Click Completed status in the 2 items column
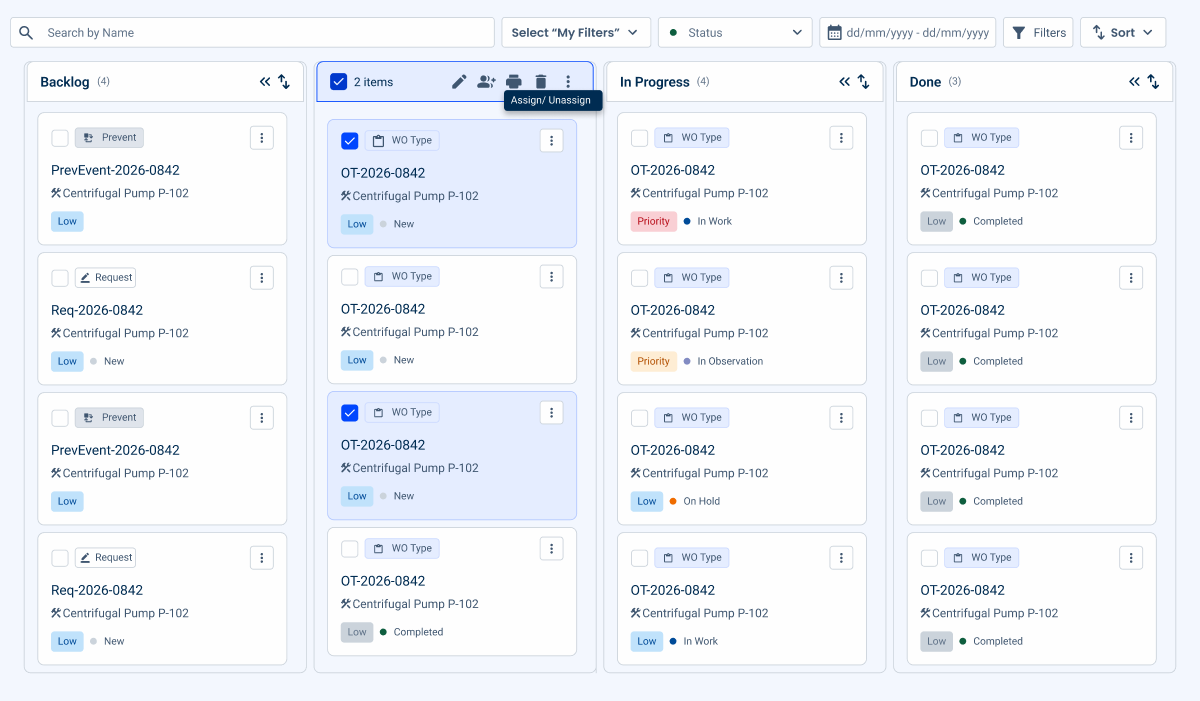1200x701 pixels. coord(418,632)
